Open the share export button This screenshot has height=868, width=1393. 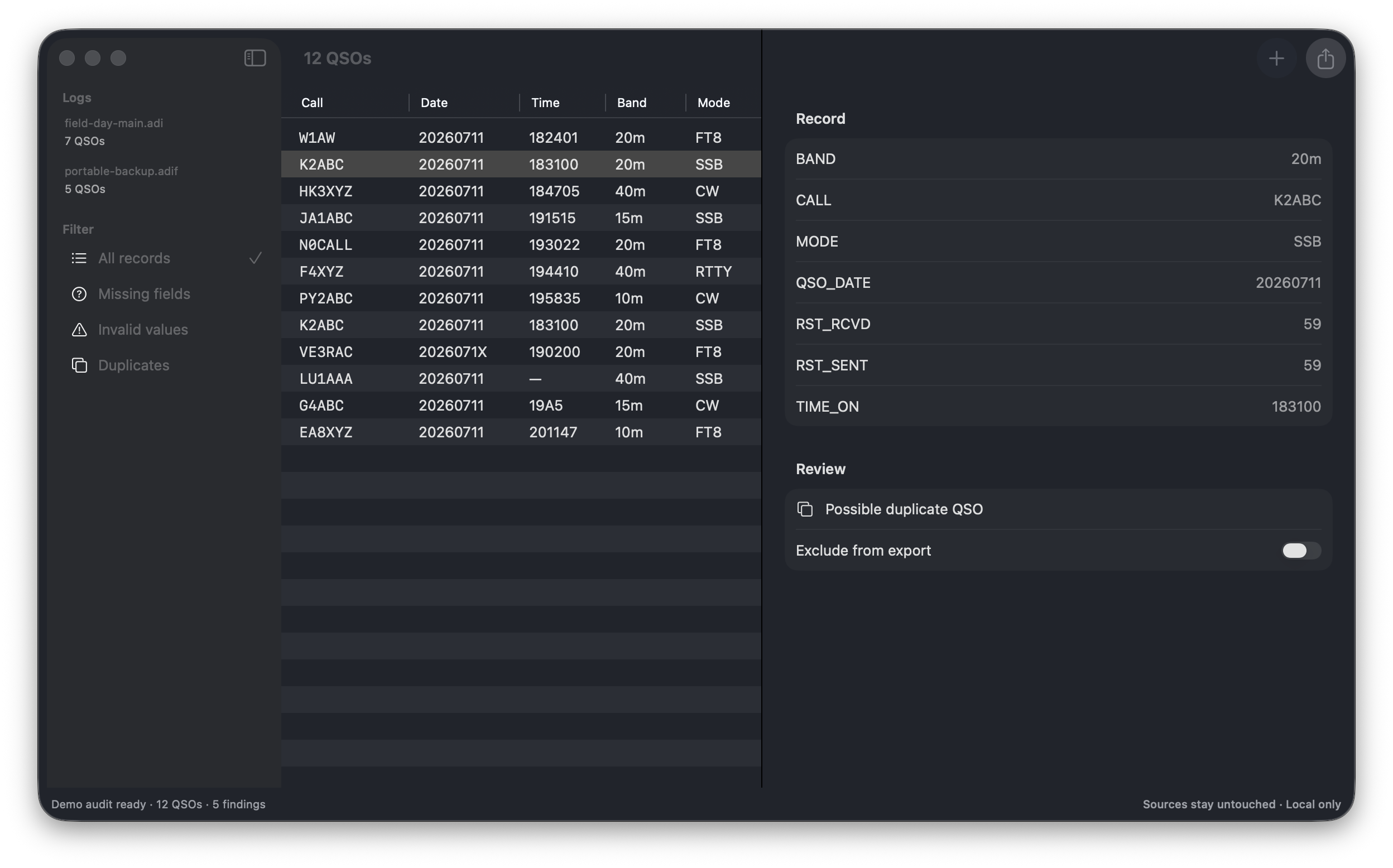pos(1325,58)
